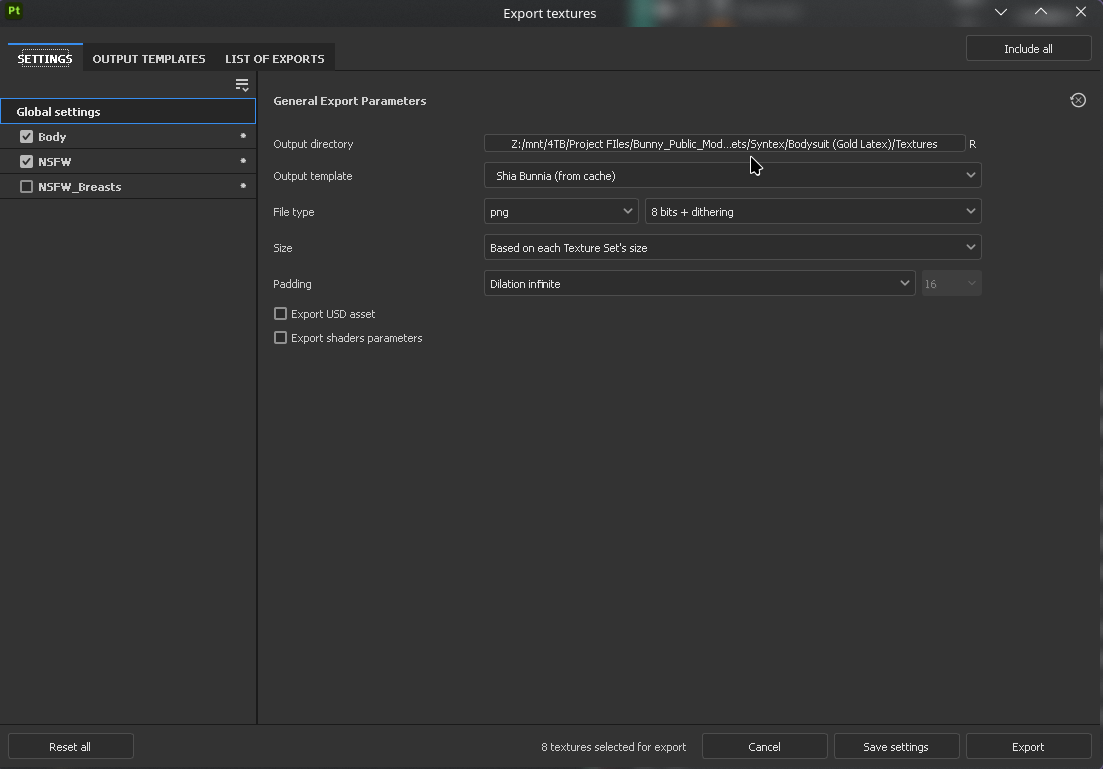
Task: Open the texture set list filter menu
Action: 242,85
